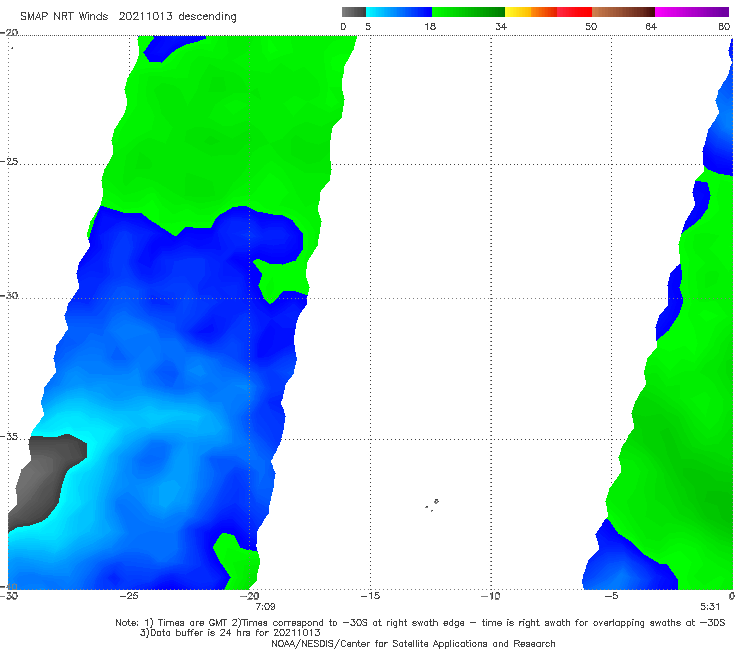The image size is (740, 650).
Task: Click the title text 'SMAP NRT Winds 20211013 descending'
Action: click(128, 16)
